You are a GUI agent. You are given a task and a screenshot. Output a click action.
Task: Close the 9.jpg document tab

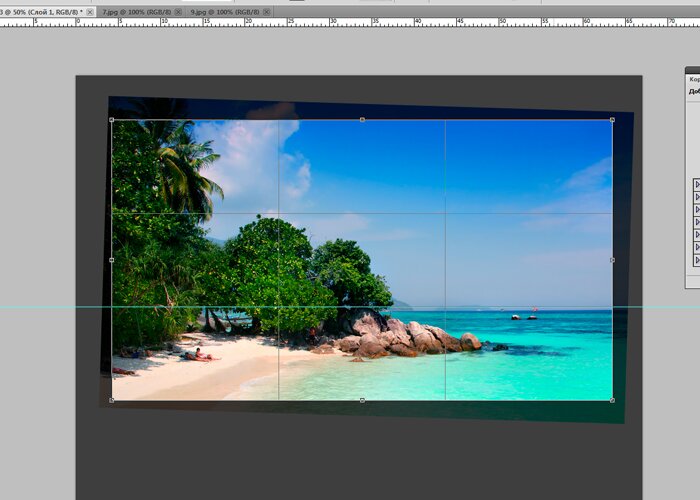(267, 12)
